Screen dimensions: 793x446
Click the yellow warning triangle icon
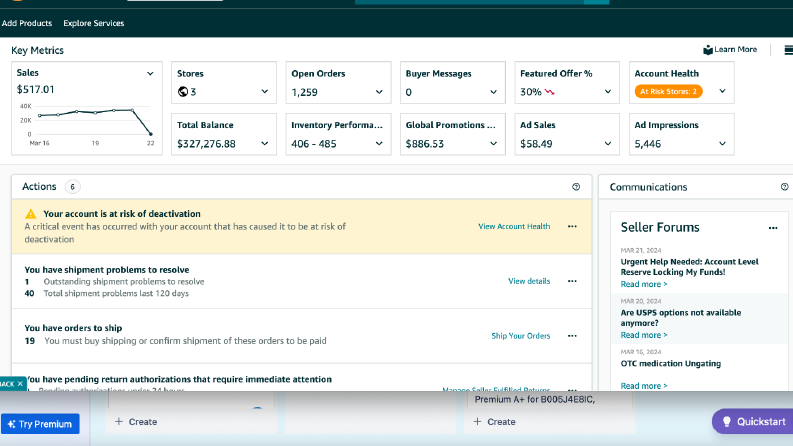coord(31,214)
